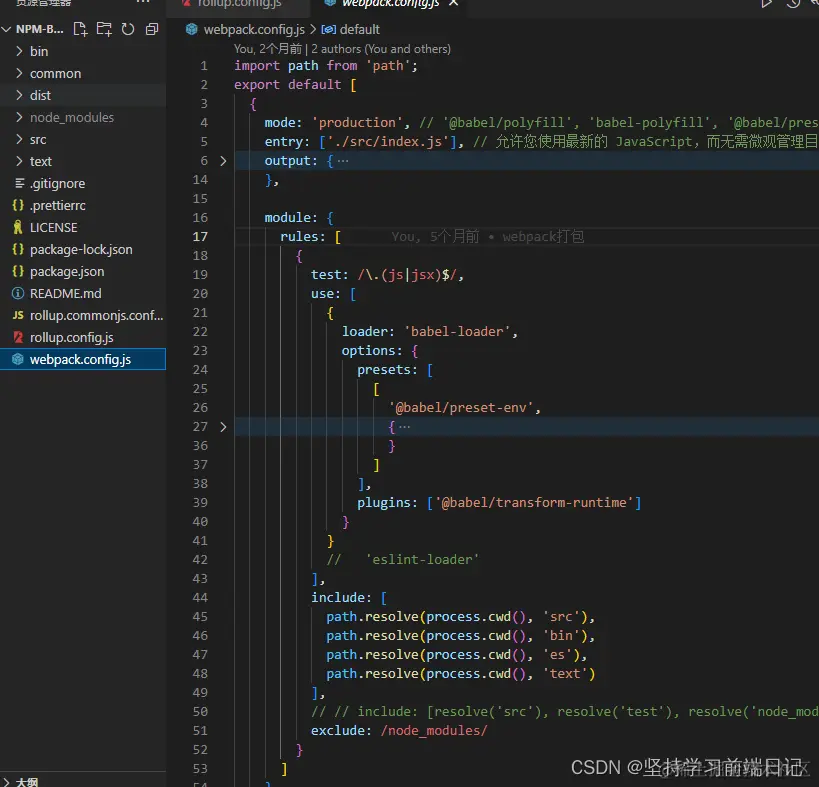Click the rollup.config.js red file icon

click(x=18, y=337)
